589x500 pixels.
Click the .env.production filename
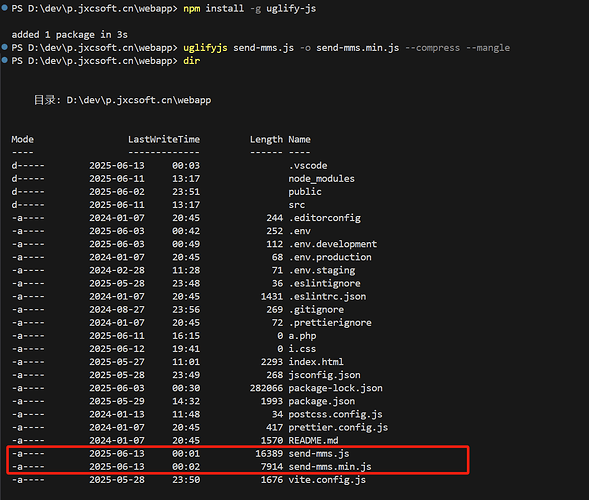coord(330,257)
